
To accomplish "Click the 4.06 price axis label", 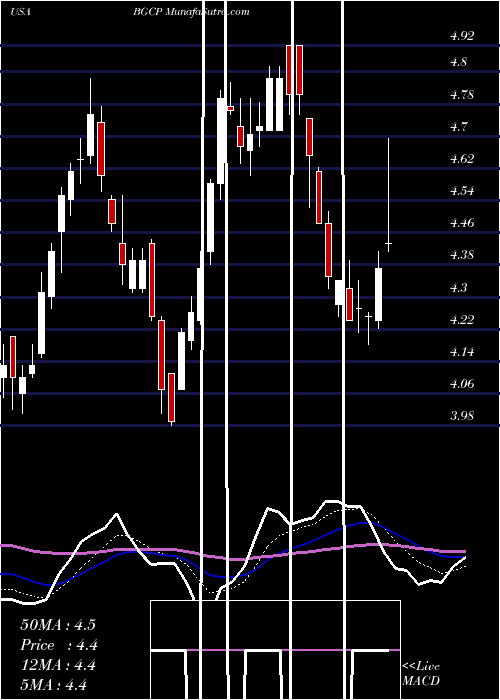I will 462,383.
